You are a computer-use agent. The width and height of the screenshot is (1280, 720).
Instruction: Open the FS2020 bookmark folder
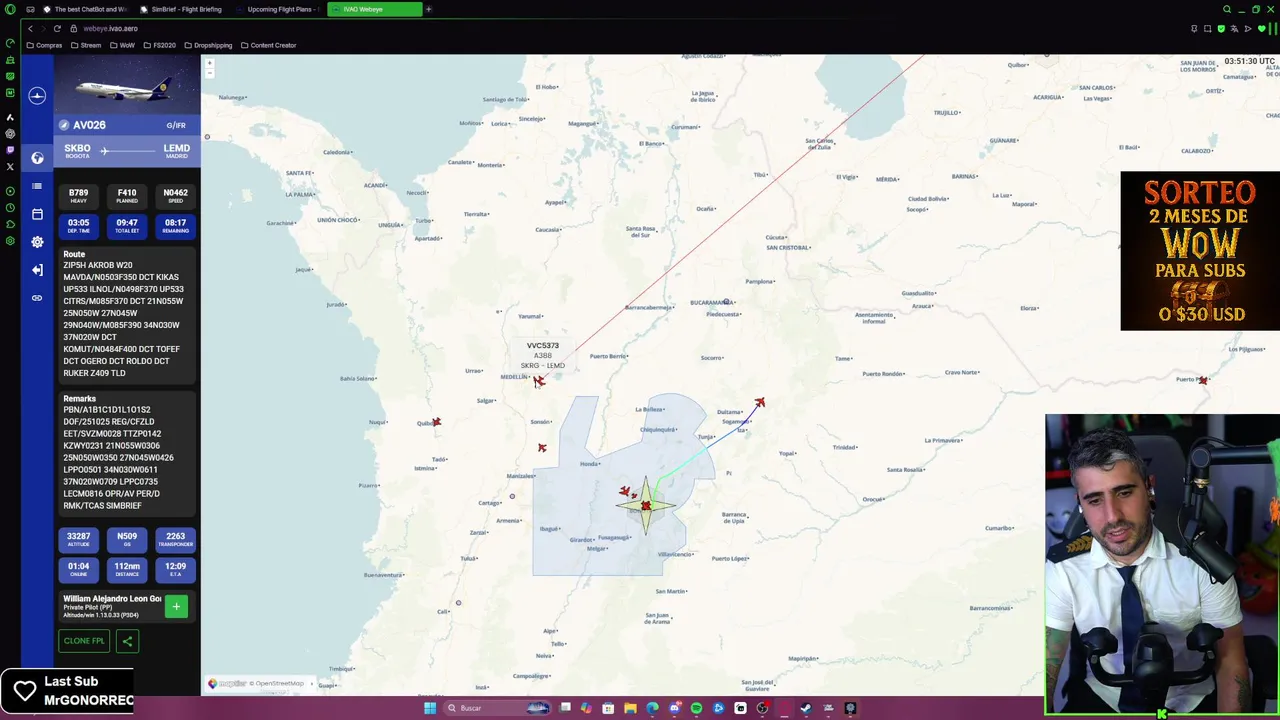click(x=159, y=45)
